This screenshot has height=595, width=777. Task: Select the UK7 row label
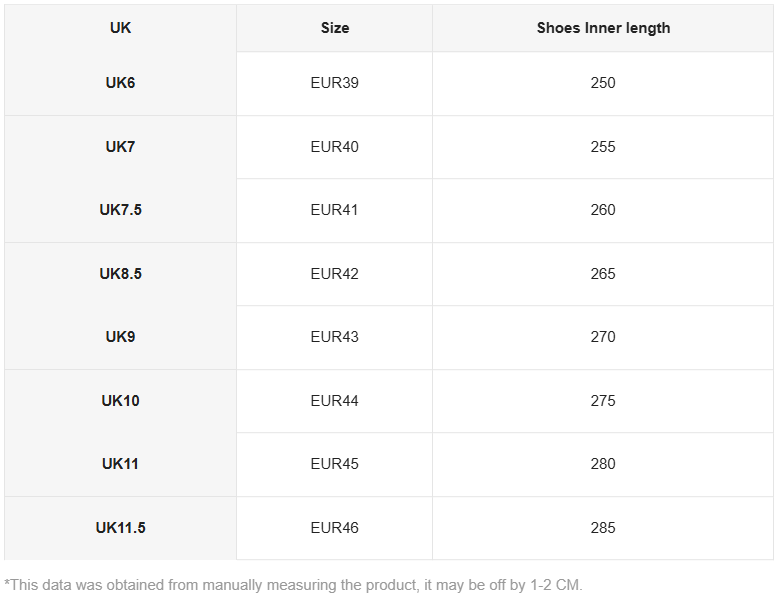(120, 147)
